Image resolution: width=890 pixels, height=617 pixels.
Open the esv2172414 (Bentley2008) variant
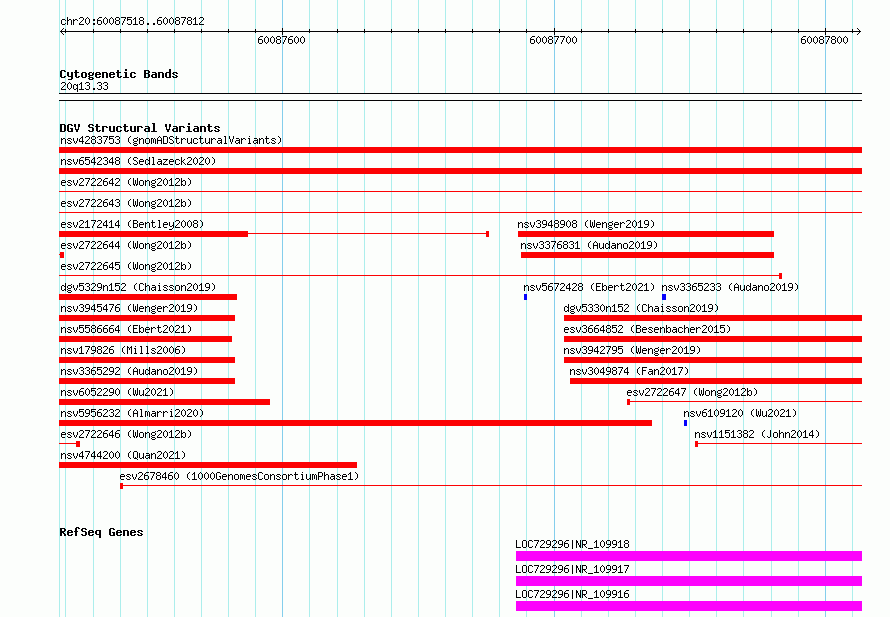click(x=132, y=224)
